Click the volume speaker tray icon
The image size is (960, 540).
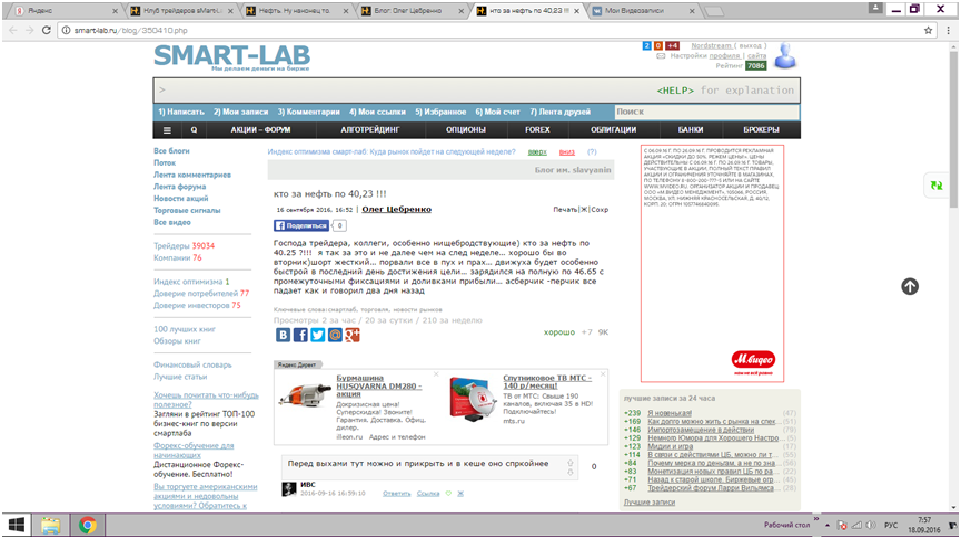coord(871,525)
